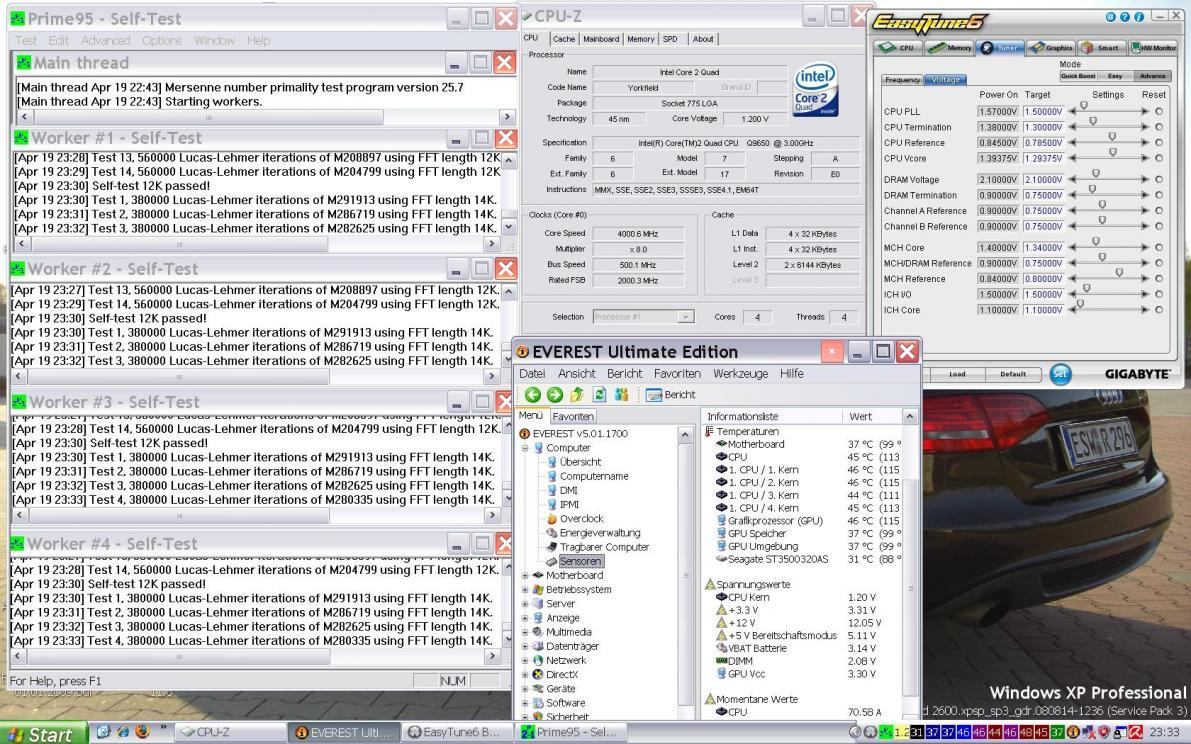Viewport: 1191px width, 744px height.
Task: Select the Reset radio for DRAM Voltage
Action: coord(1159,180)
